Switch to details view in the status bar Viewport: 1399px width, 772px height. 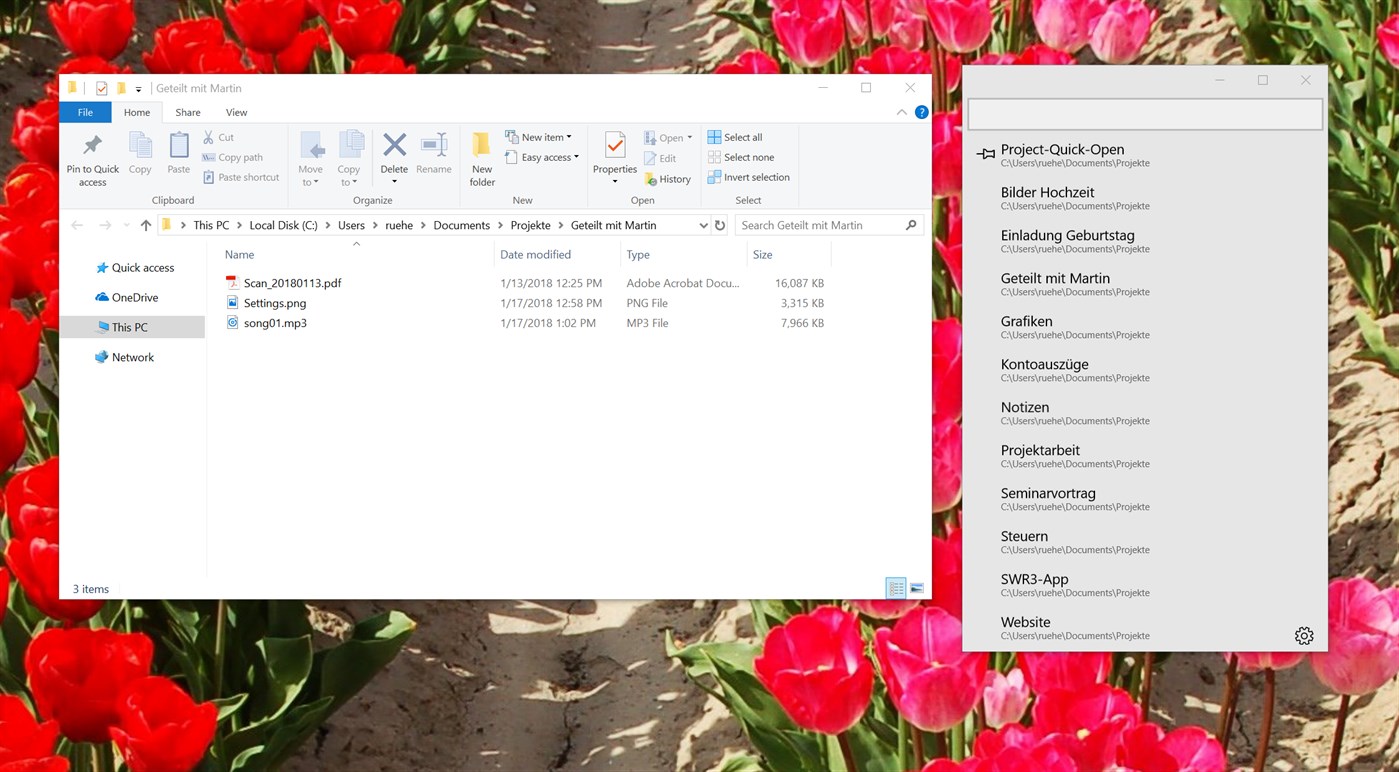896,588
